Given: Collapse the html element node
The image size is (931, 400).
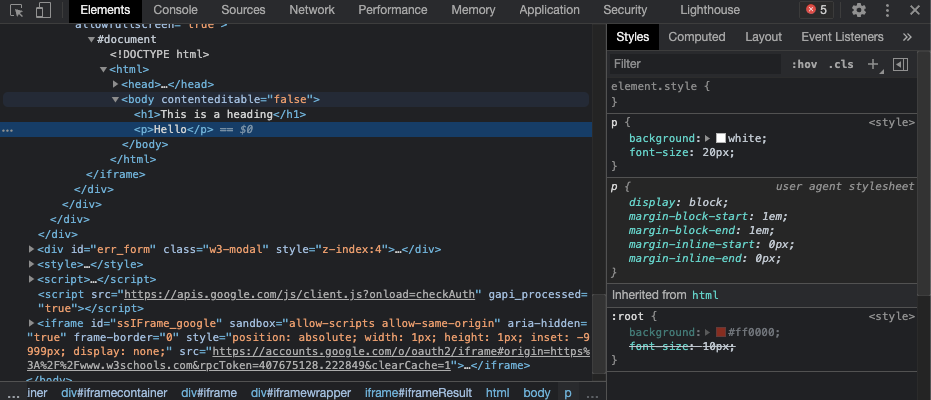Looking at the screenshot, I should 103,69.
